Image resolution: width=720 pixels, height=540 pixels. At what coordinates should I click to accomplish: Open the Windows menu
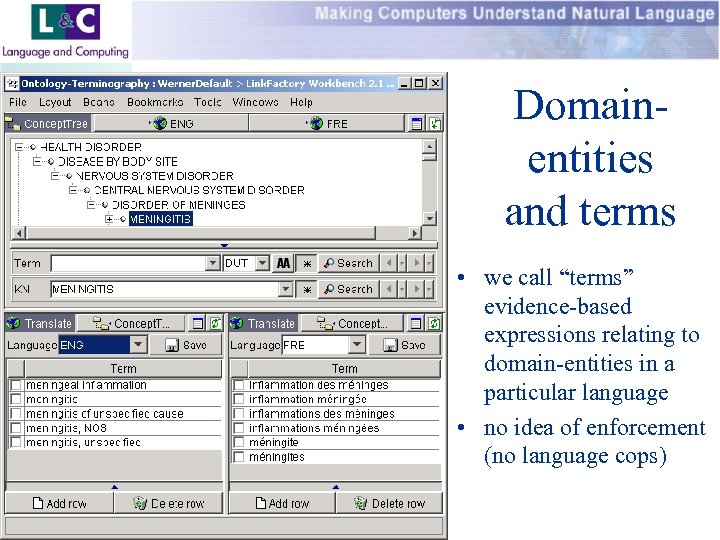click(x=255, y=102)
